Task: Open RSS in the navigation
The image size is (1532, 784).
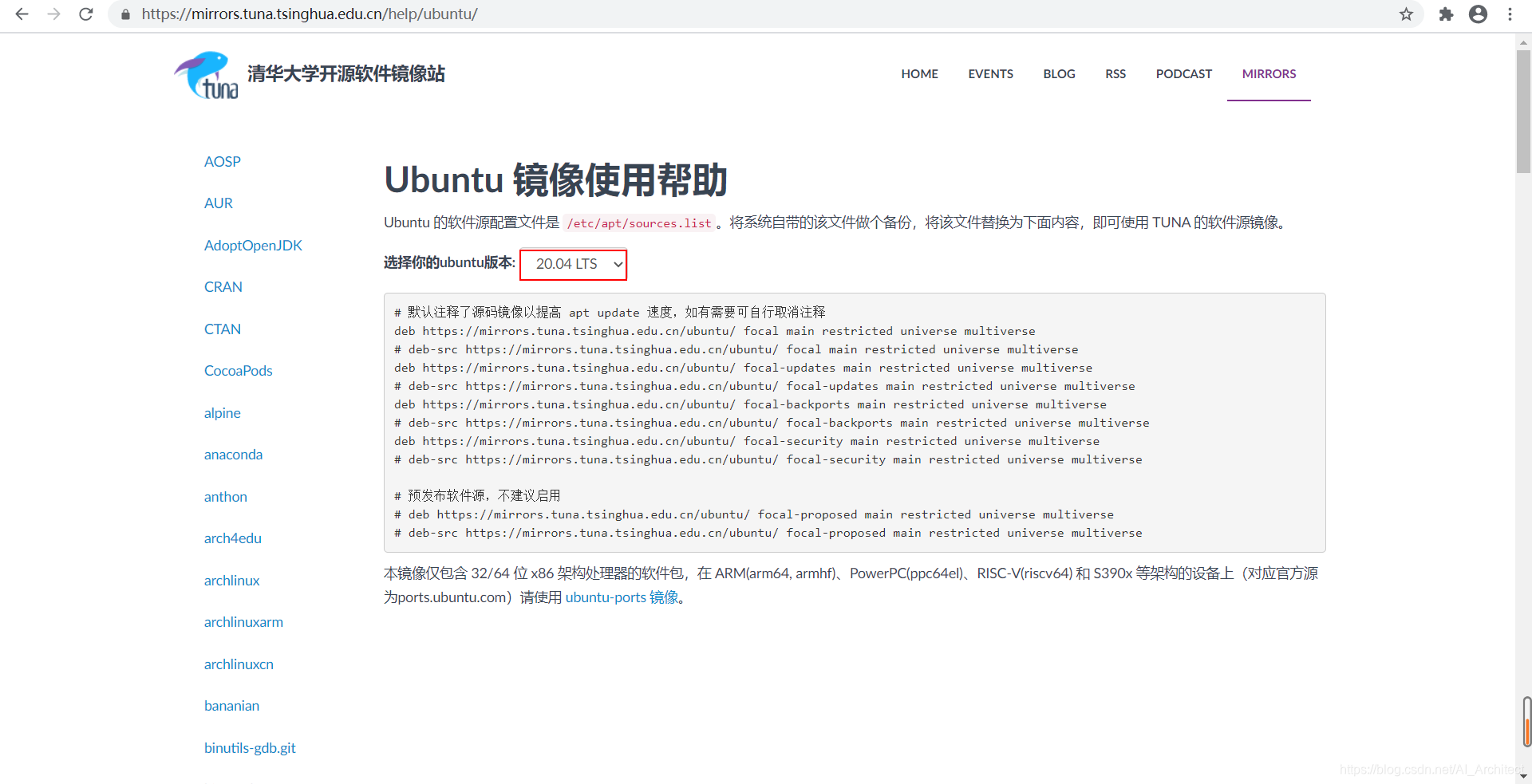Action: coord(1115,74)
